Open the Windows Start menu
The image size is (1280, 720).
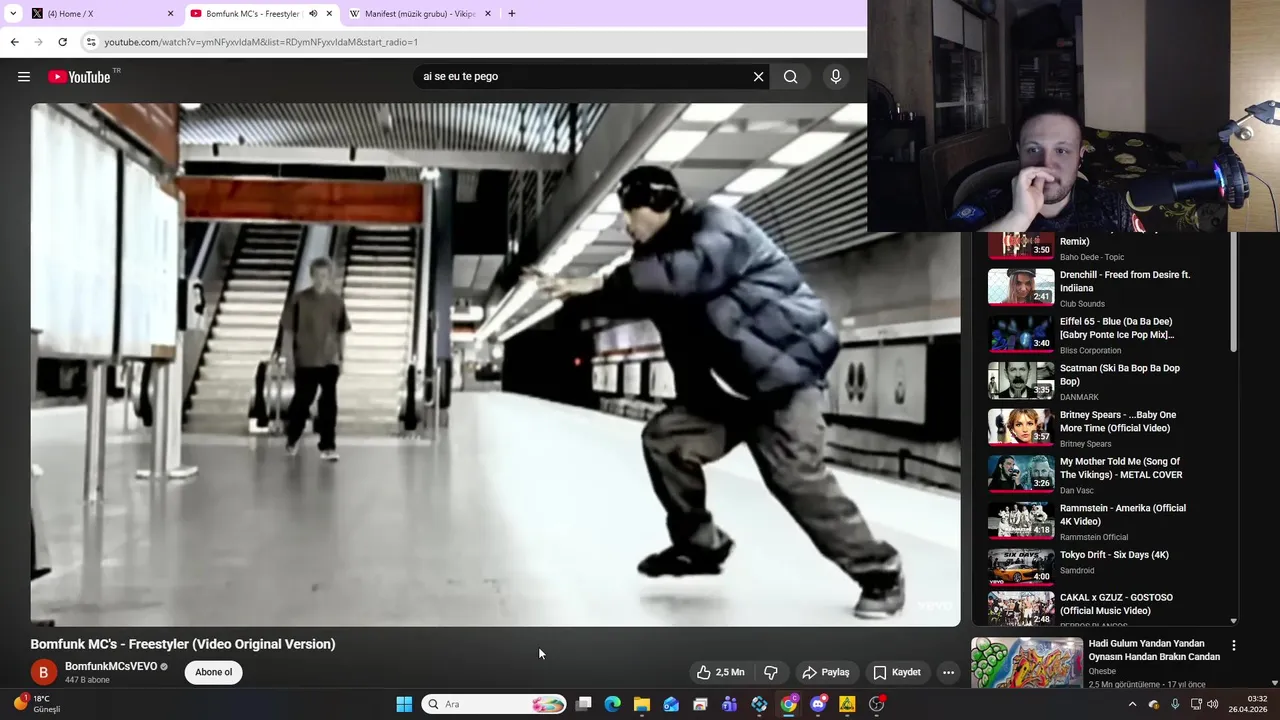point(404,704)
